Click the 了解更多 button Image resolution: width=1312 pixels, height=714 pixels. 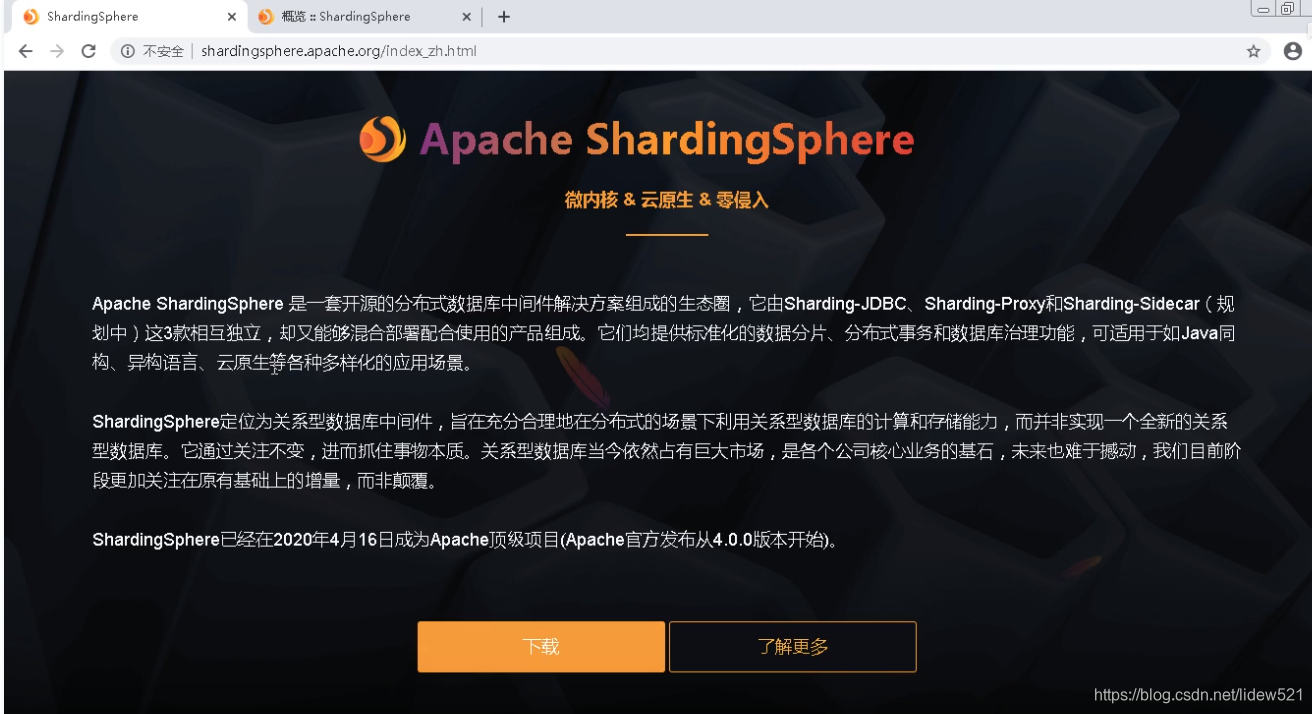pyautogui.click(x=793, y=646)
